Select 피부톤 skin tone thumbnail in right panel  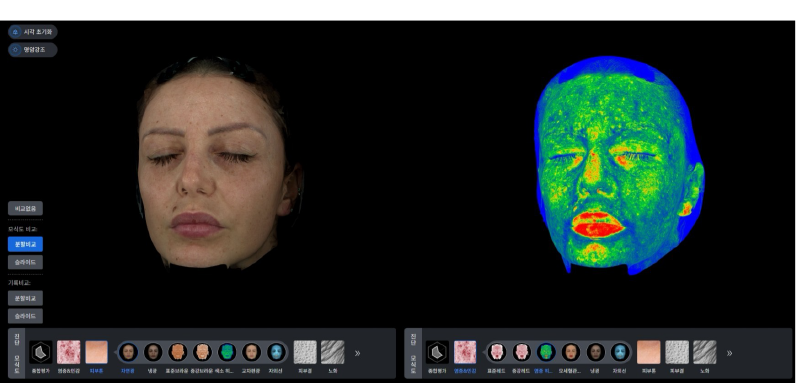649,352
